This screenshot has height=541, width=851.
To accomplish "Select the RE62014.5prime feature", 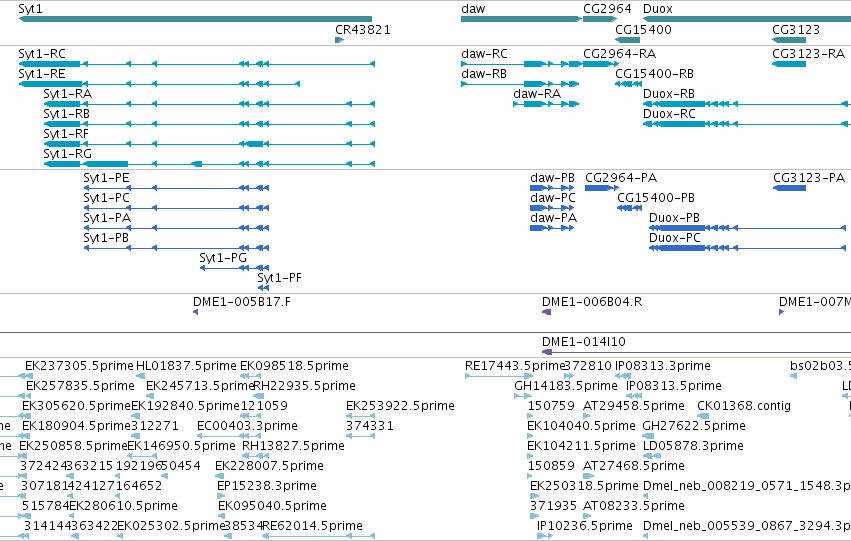I will (x=319, y=536).
